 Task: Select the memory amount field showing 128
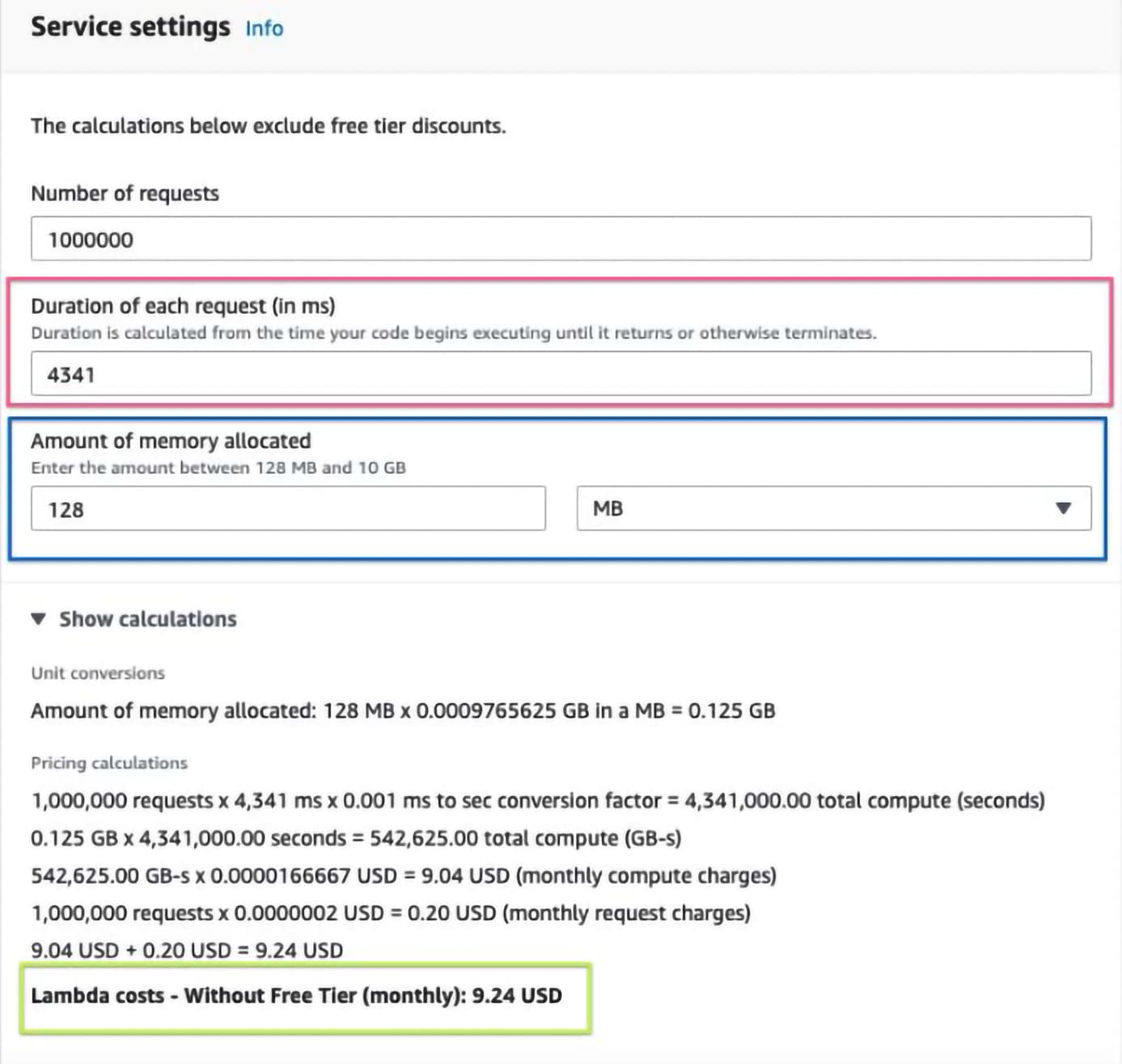287,509
